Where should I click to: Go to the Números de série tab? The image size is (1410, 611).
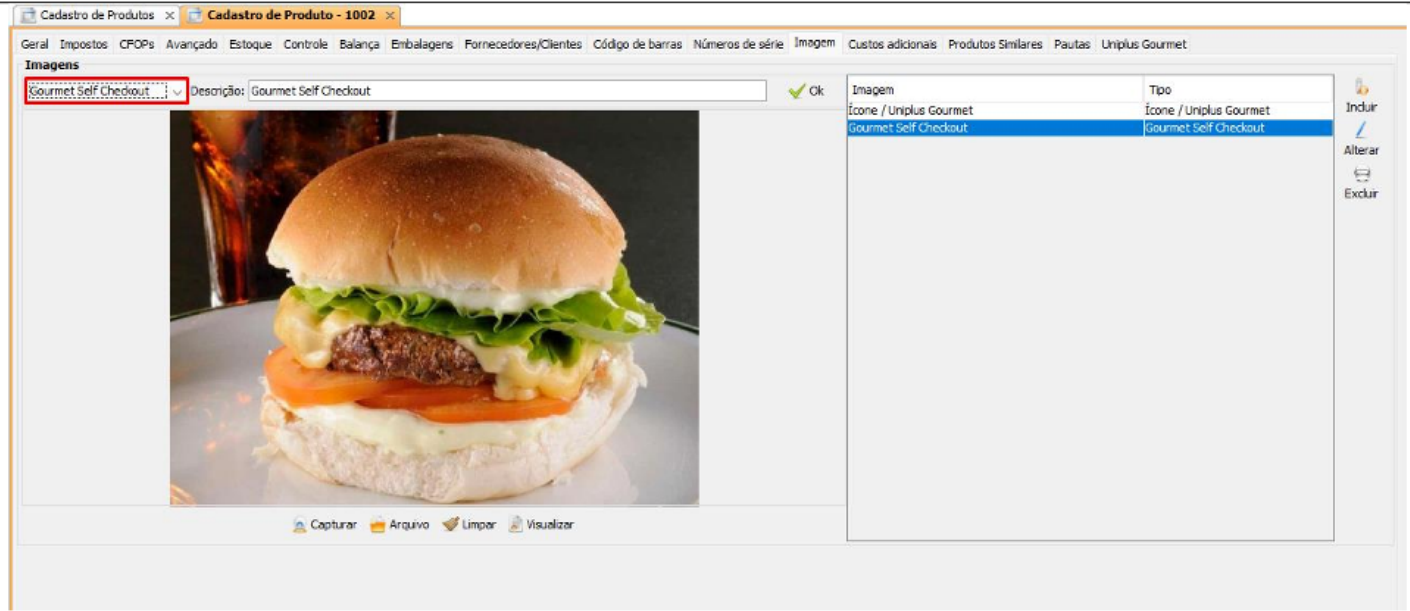pyautogui.click(x=738, y=45)
